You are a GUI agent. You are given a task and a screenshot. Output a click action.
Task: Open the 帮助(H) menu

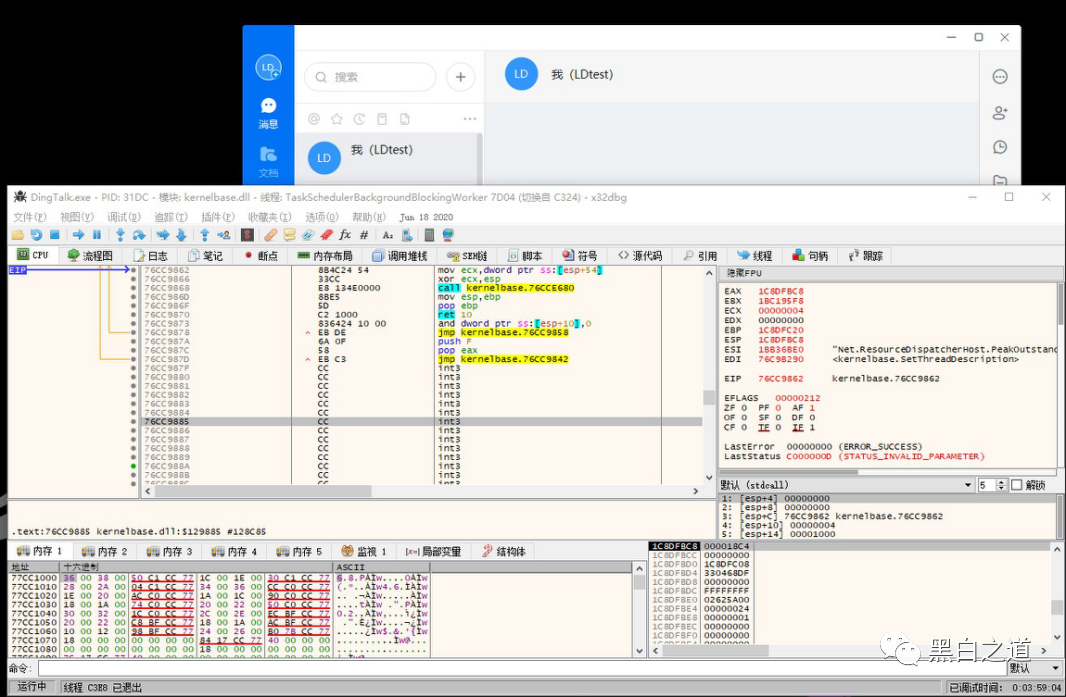[x=368, y=217]
